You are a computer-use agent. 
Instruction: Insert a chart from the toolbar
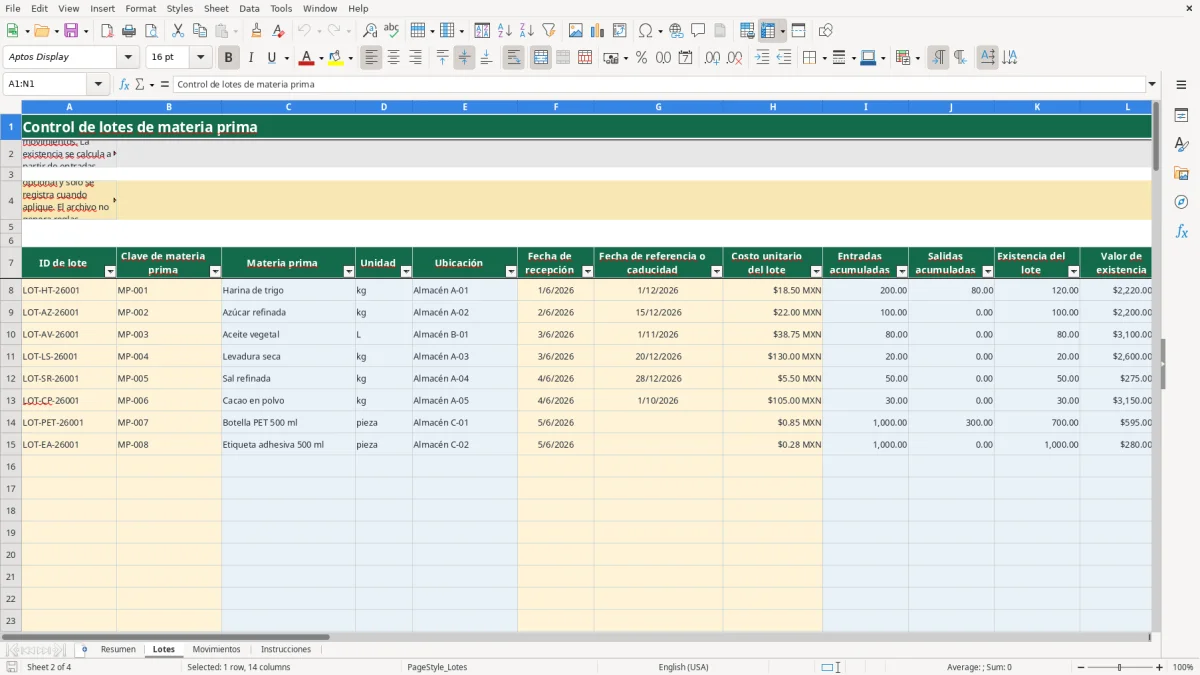pyautogui.click(x=598, y=31)
